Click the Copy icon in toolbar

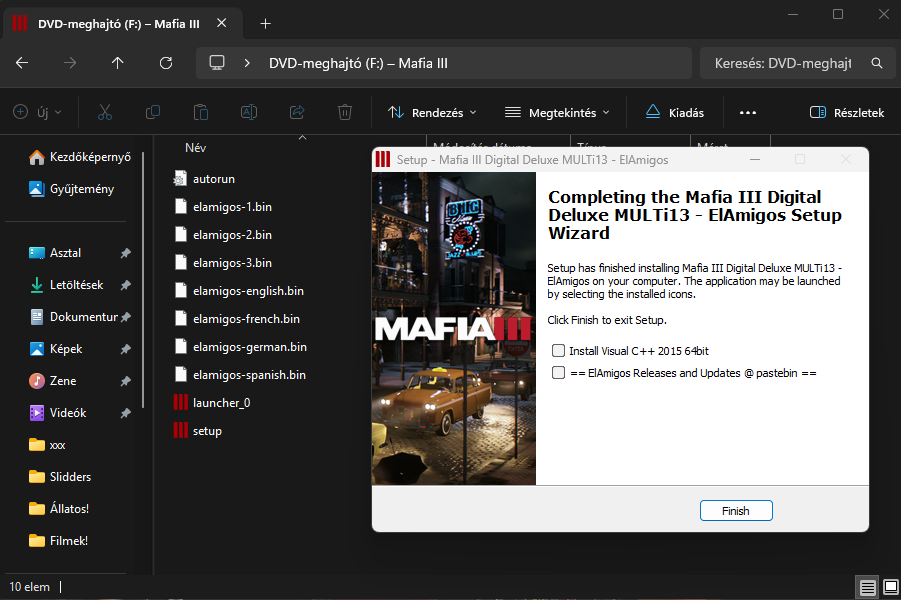coord(153,112)
